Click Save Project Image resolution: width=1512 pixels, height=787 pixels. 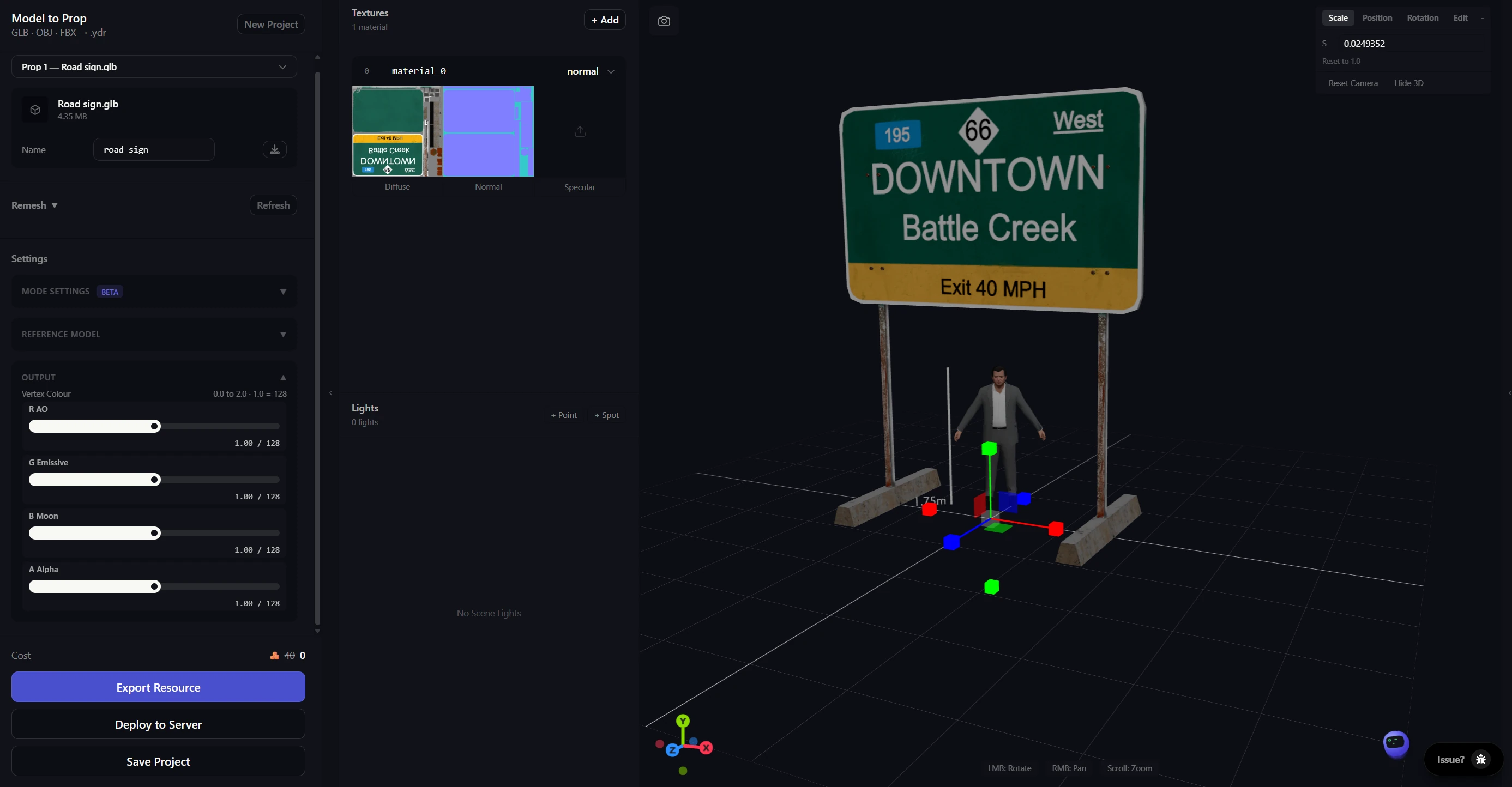[159, 761]
